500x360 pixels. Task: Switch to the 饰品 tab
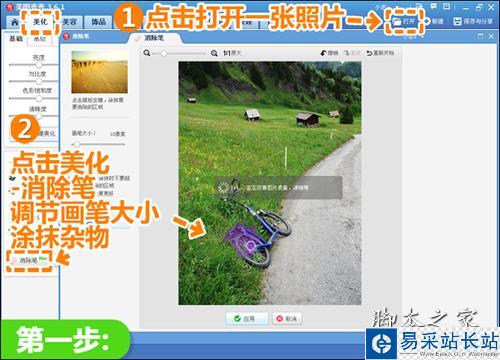pos(99,22)
